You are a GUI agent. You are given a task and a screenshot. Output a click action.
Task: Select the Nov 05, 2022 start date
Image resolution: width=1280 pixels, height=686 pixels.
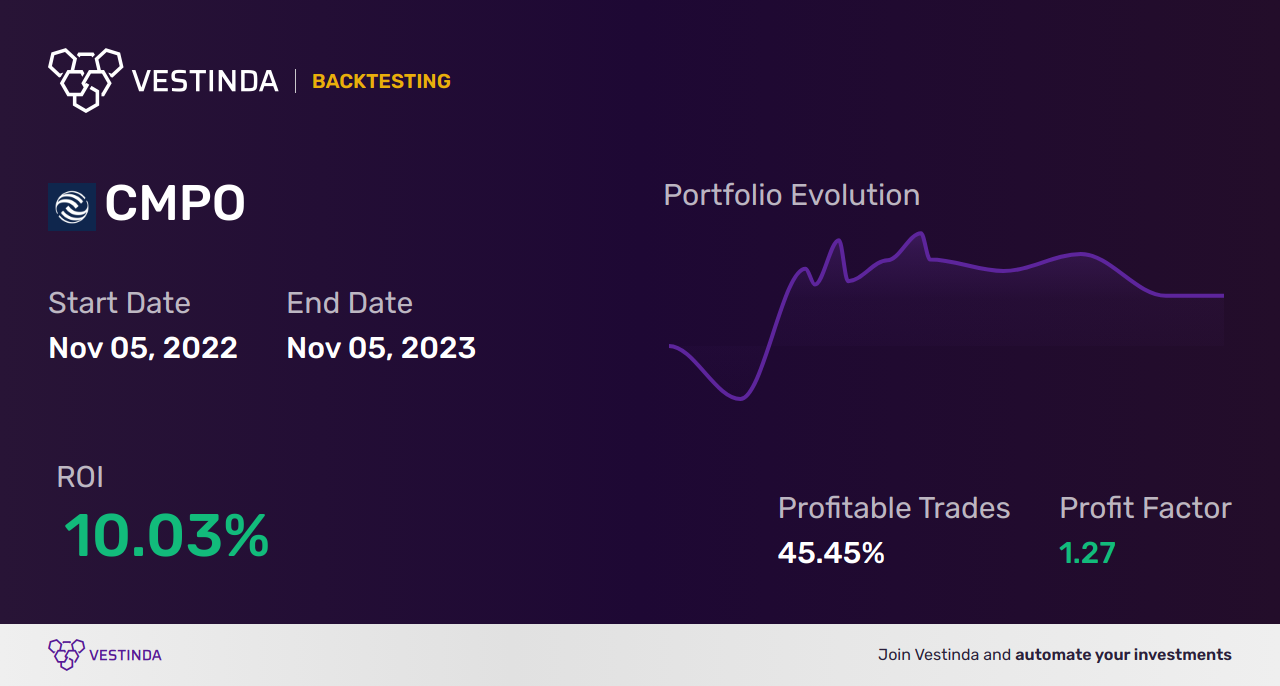(x=143, y=348)
